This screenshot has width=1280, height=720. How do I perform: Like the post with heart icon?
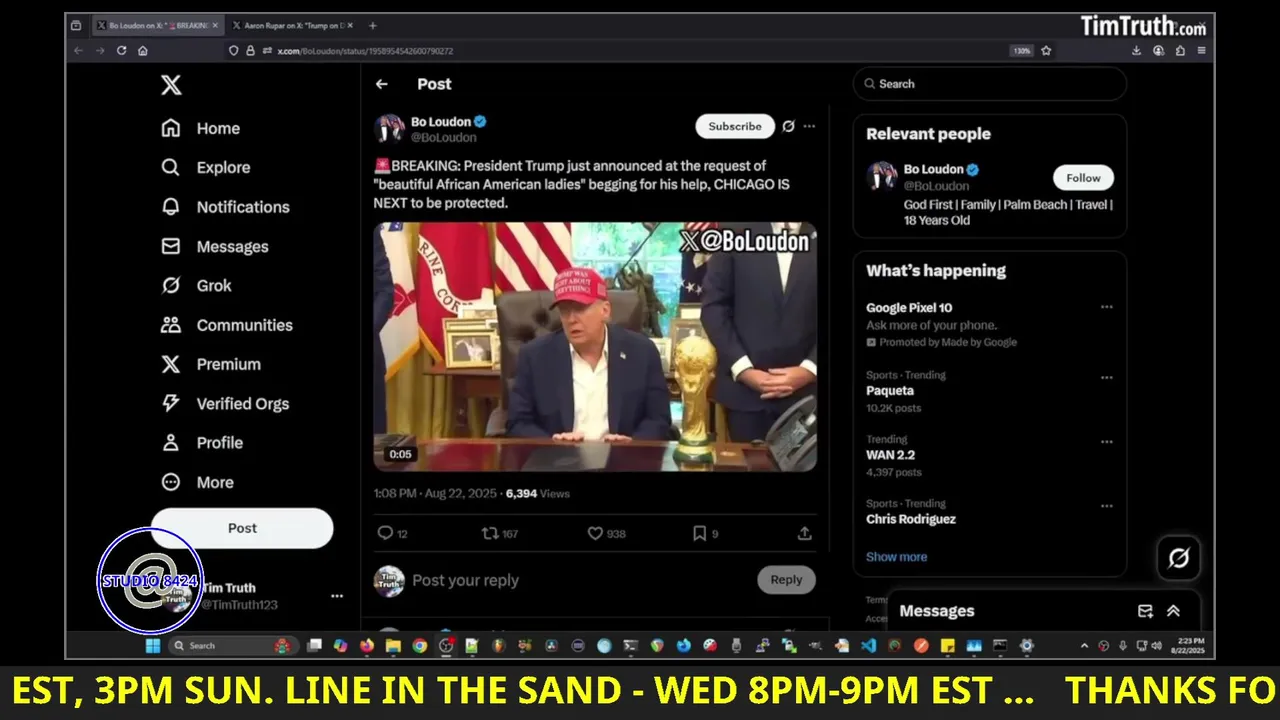point(594,534)
